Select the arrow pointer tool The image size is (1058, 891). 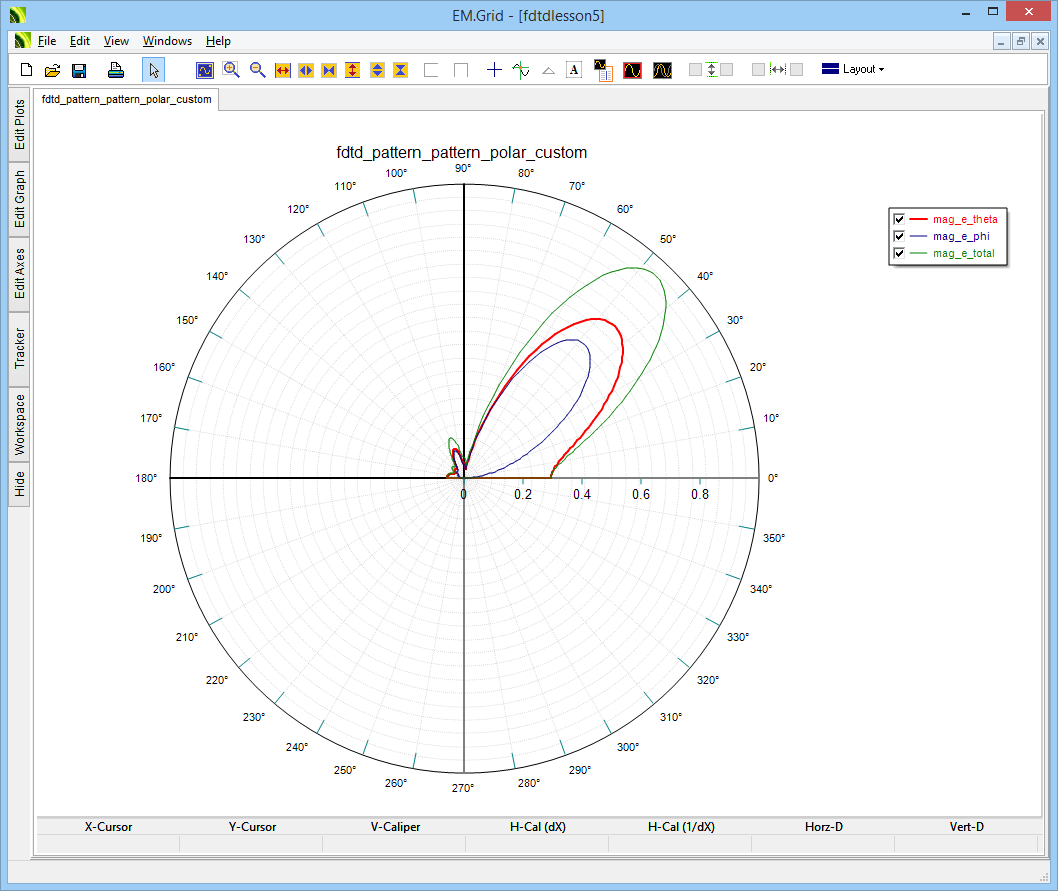pyautogui.click(x=153, y=70)
